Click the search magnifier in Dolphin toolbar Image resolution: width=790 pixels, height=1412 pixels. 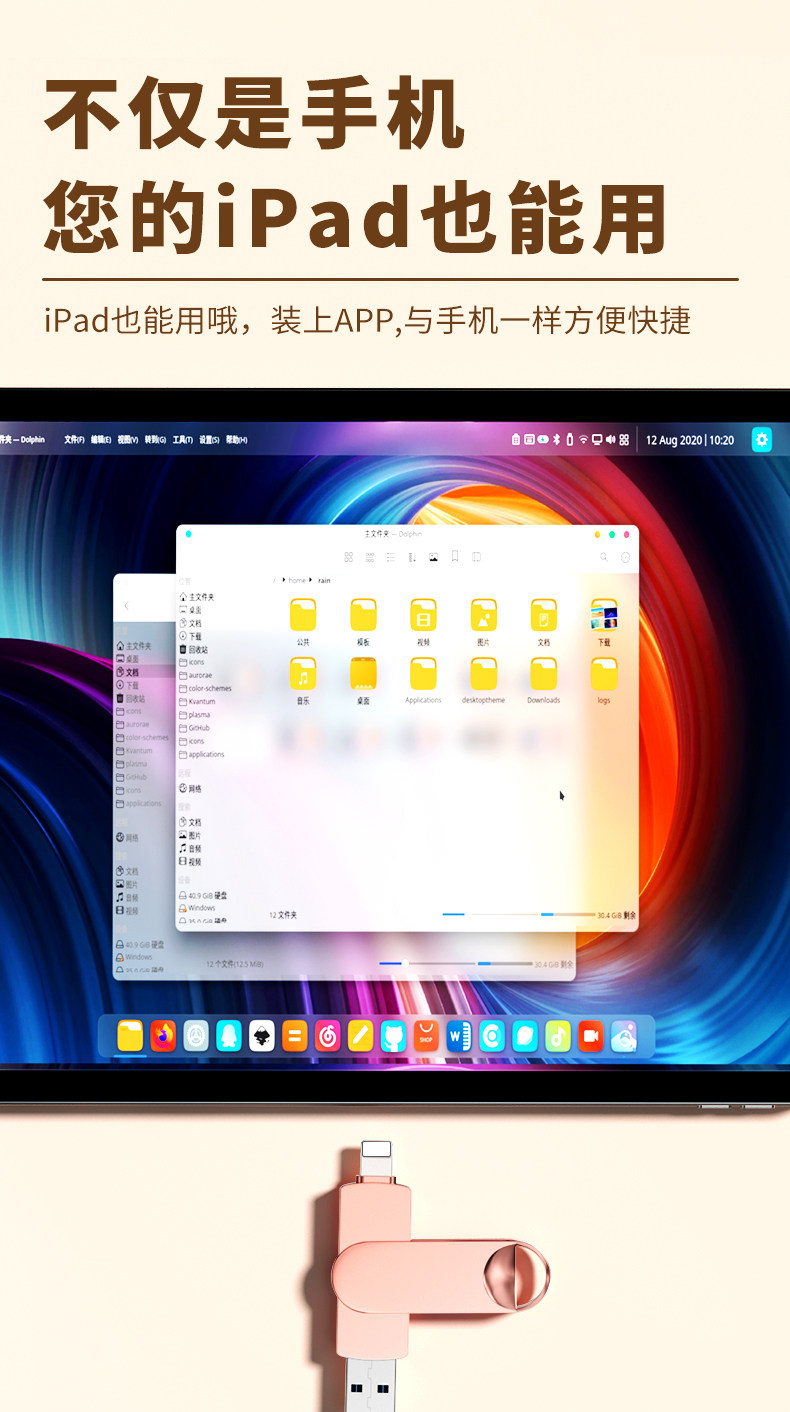tap(604, 557)
